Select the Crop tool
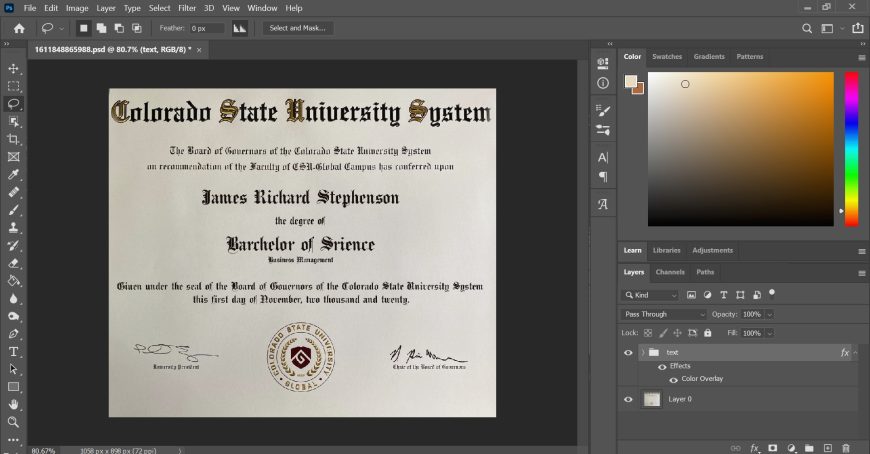This screenshot has height=454, width=870. point(13,139)
